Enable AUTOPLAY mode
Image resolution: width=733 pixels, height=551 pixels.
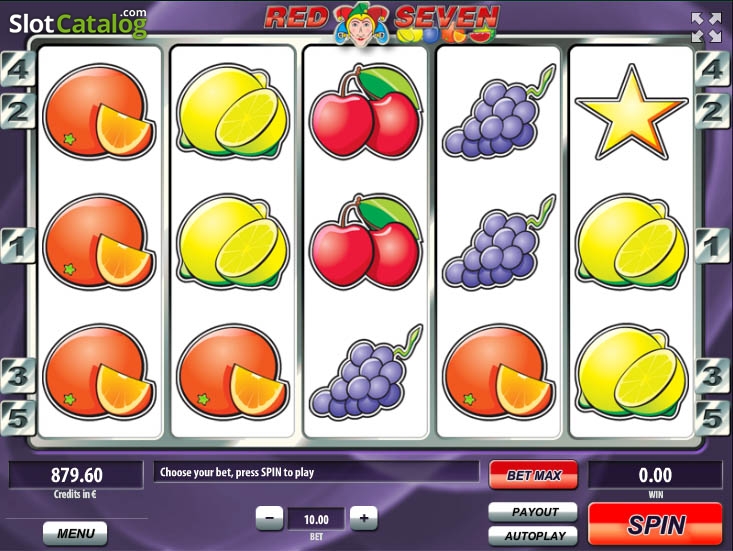point(533,536)
